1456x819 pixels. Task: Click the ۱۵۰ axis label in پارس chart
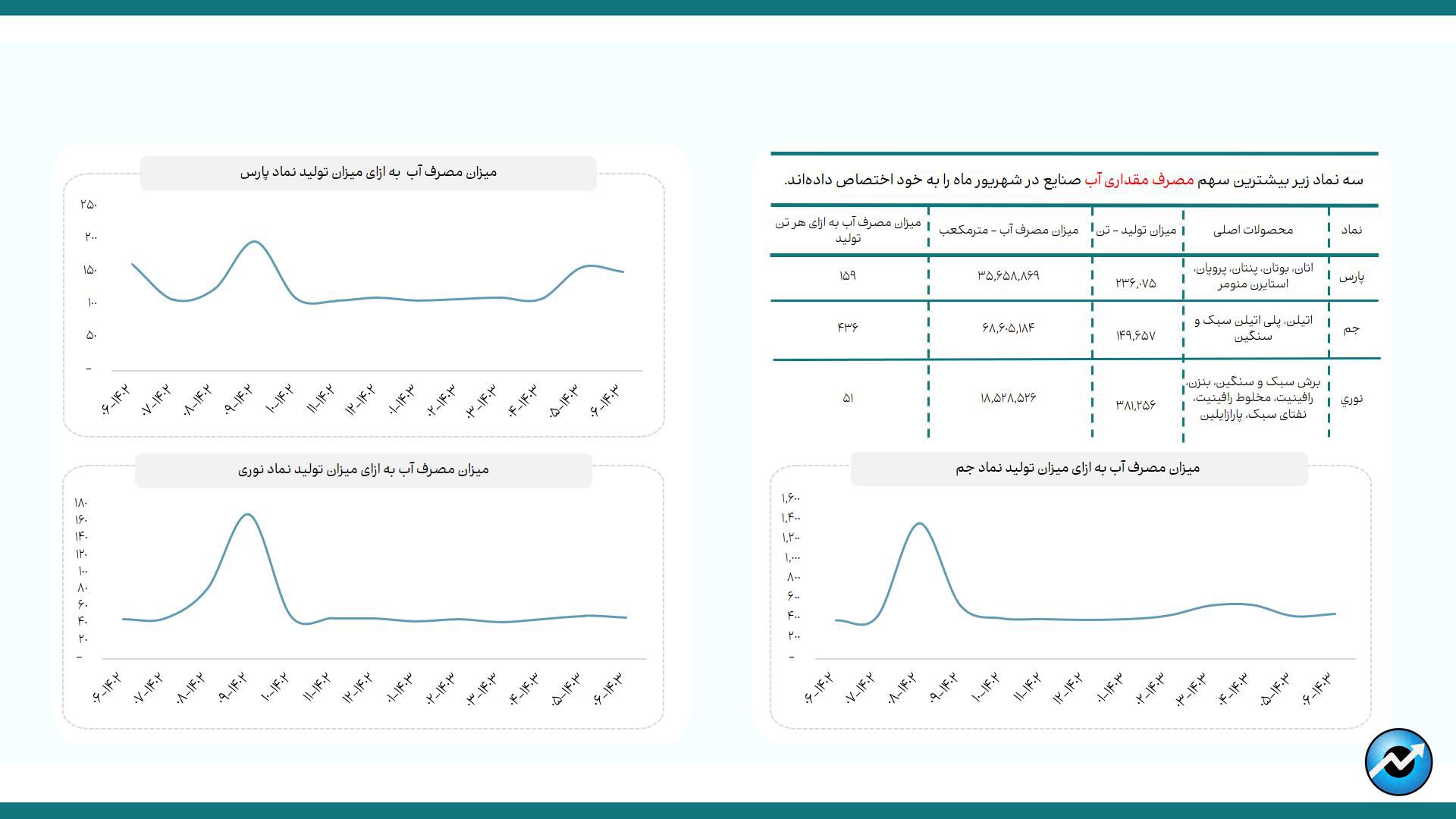point(89,270)
